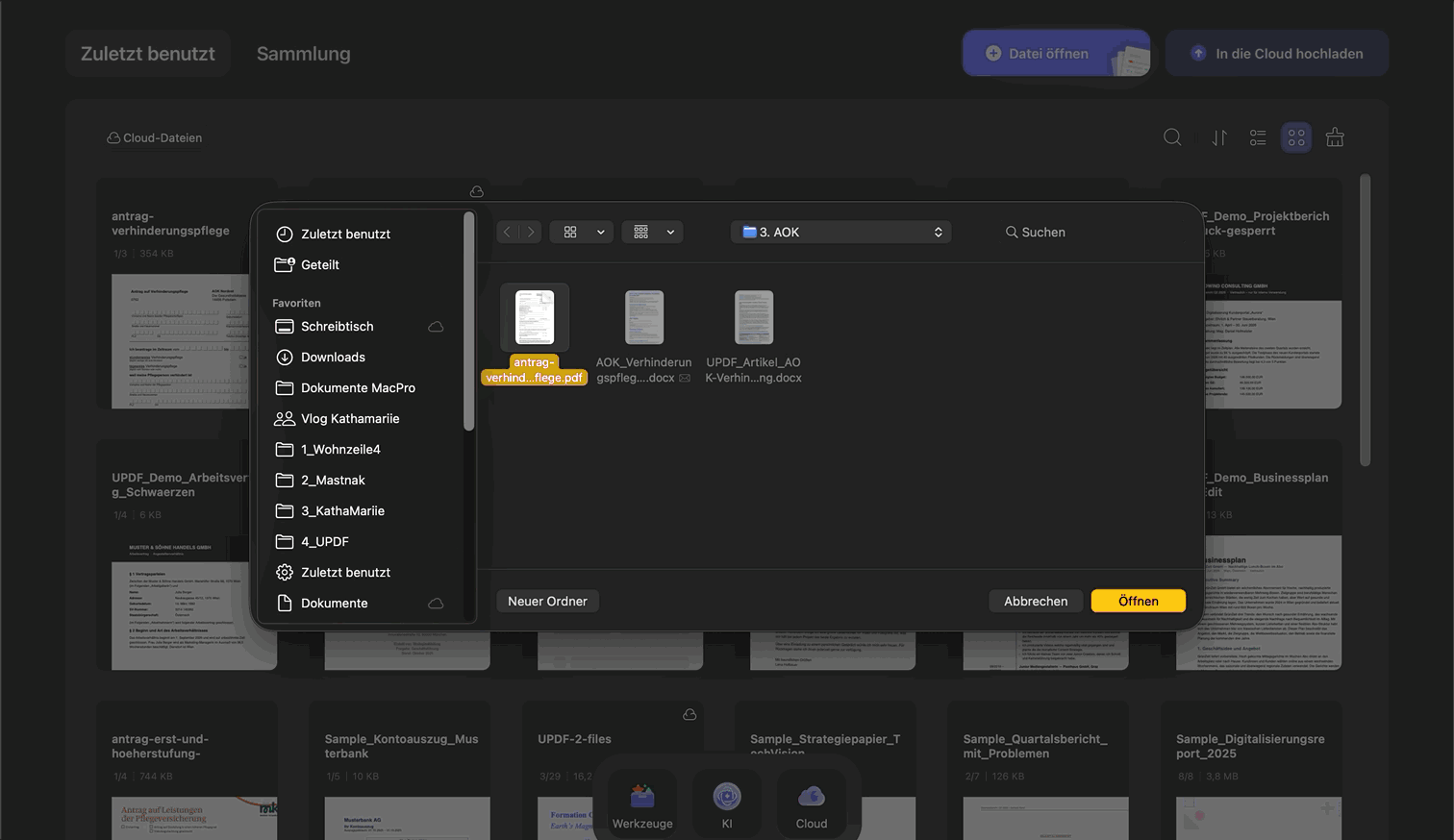Open the KI assistant icon
The width and height of the screenshot is (1454, 840).
[727, 804]
